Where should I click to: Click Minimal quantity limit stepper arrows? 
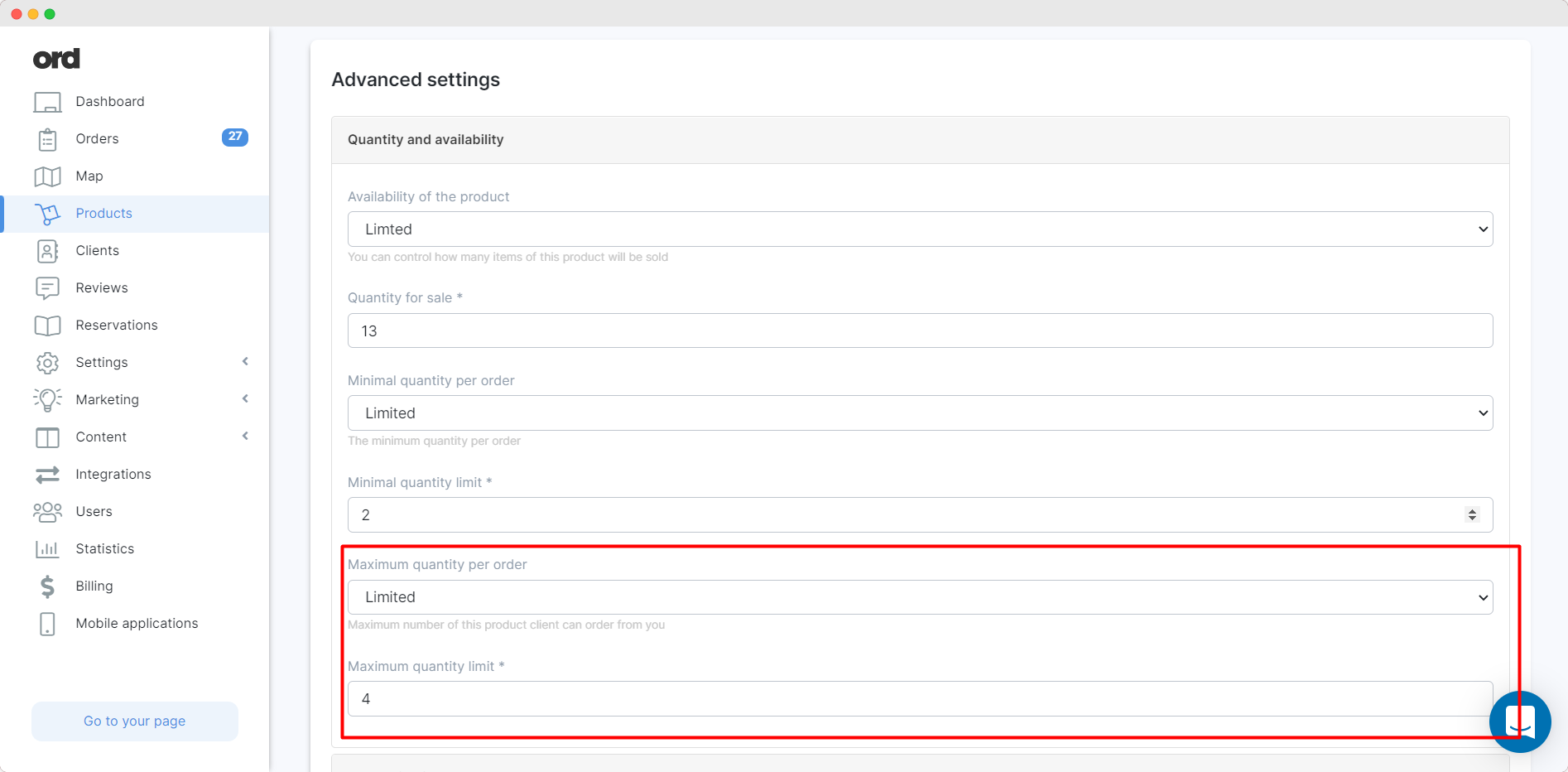click(1472, 515)
